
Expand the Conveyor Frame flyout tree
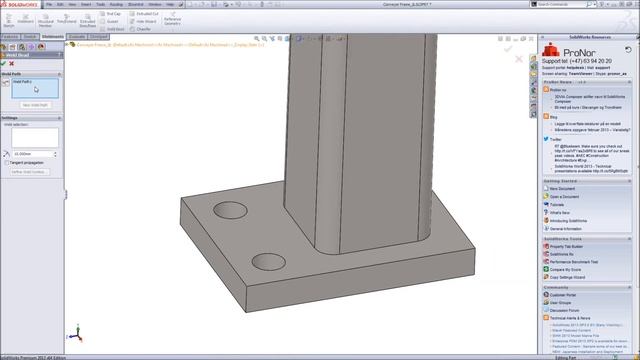[x=68, y=44]
